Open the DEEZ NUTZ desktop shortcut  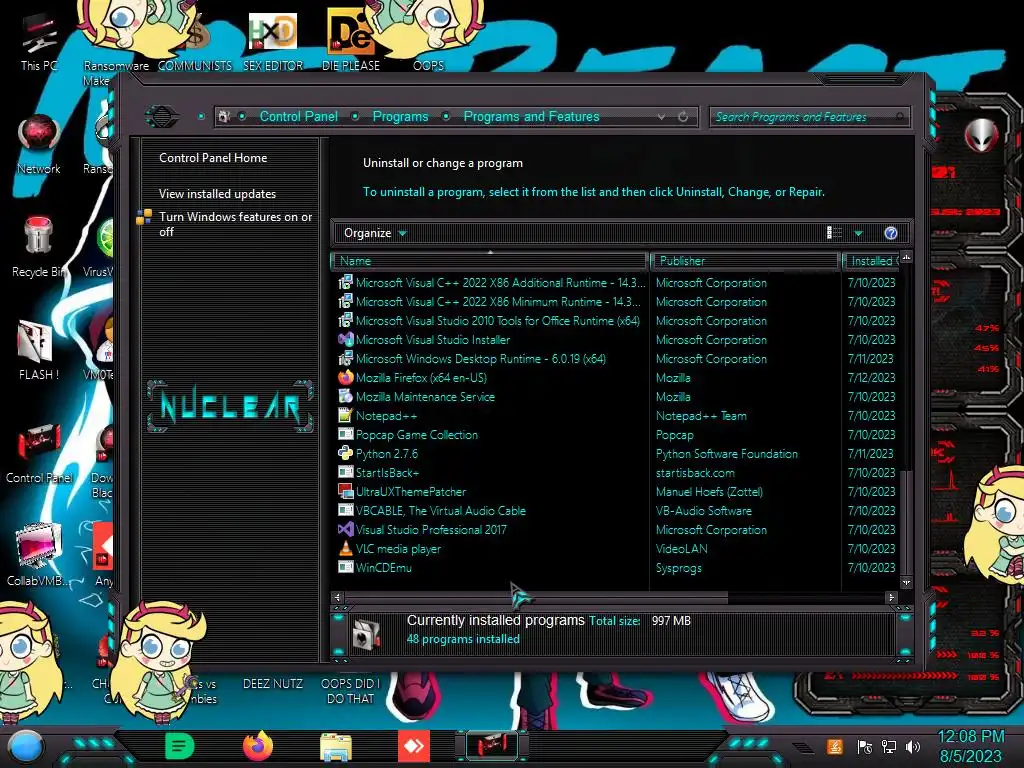tap(273, 684)
